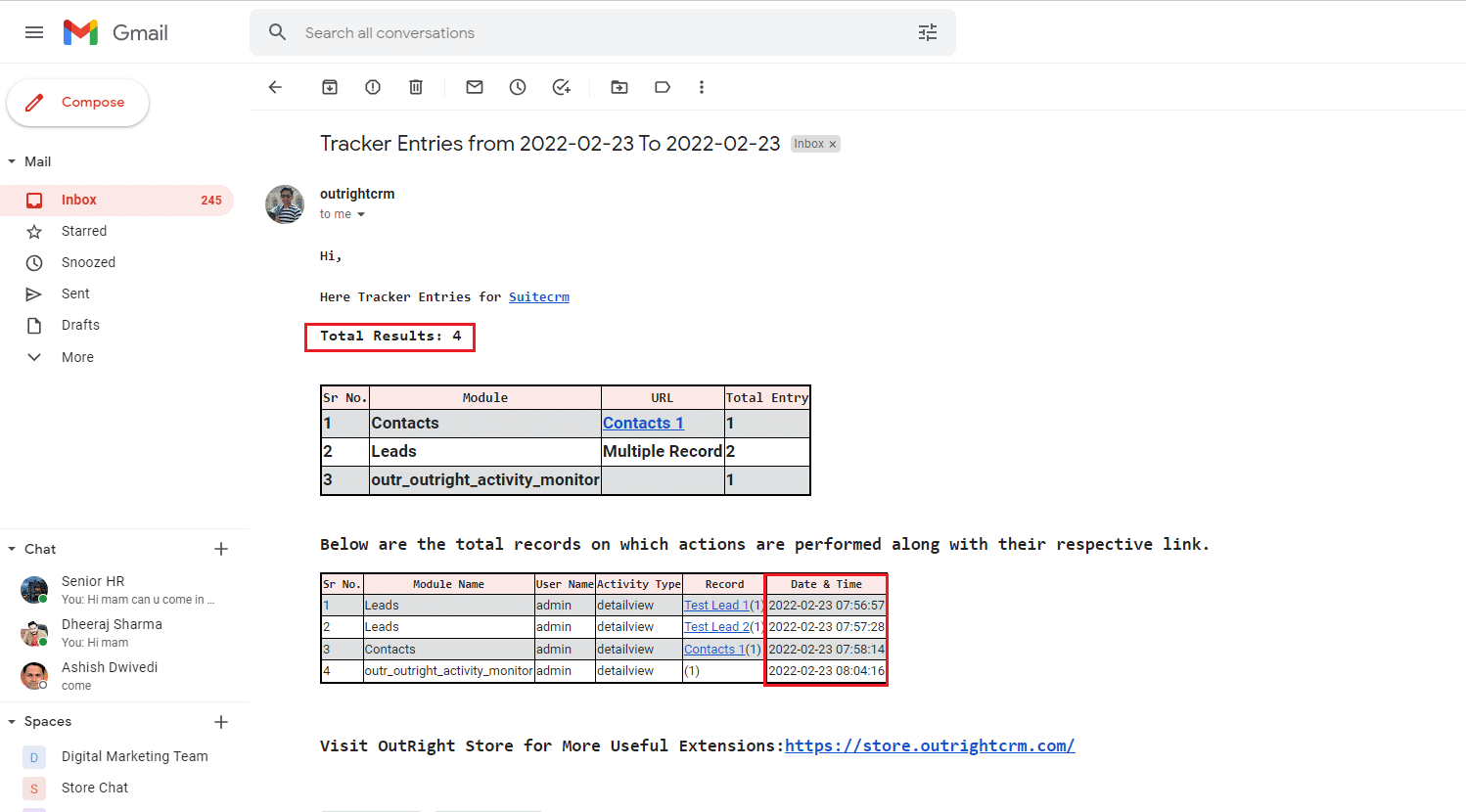
Task: Start a new chat with the plus icon
Action: tap(221, 549)
